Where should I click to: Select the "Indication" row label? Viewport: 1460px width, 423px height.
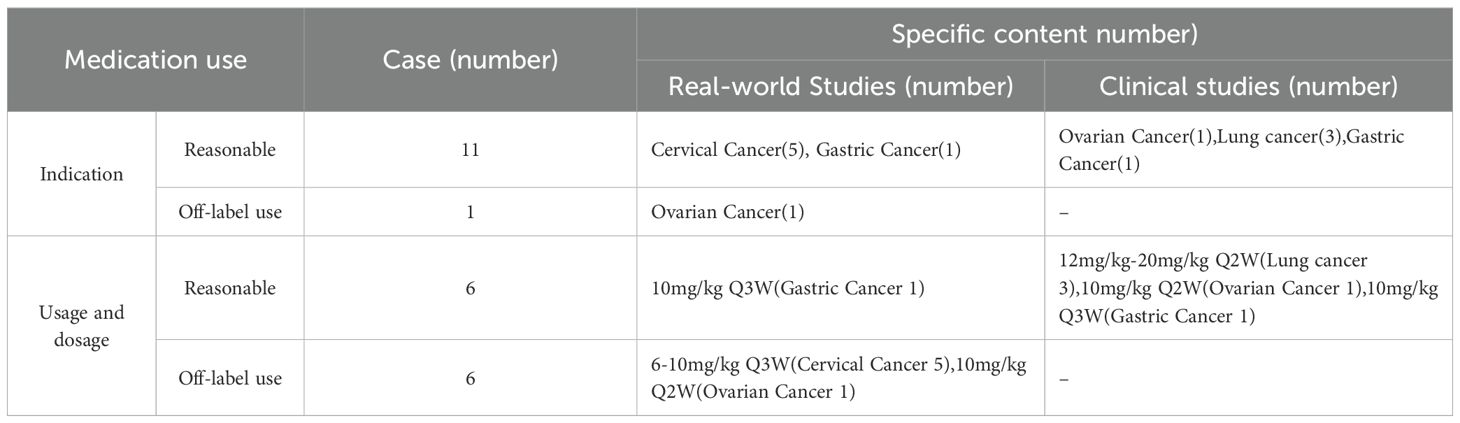coord(82,174)
